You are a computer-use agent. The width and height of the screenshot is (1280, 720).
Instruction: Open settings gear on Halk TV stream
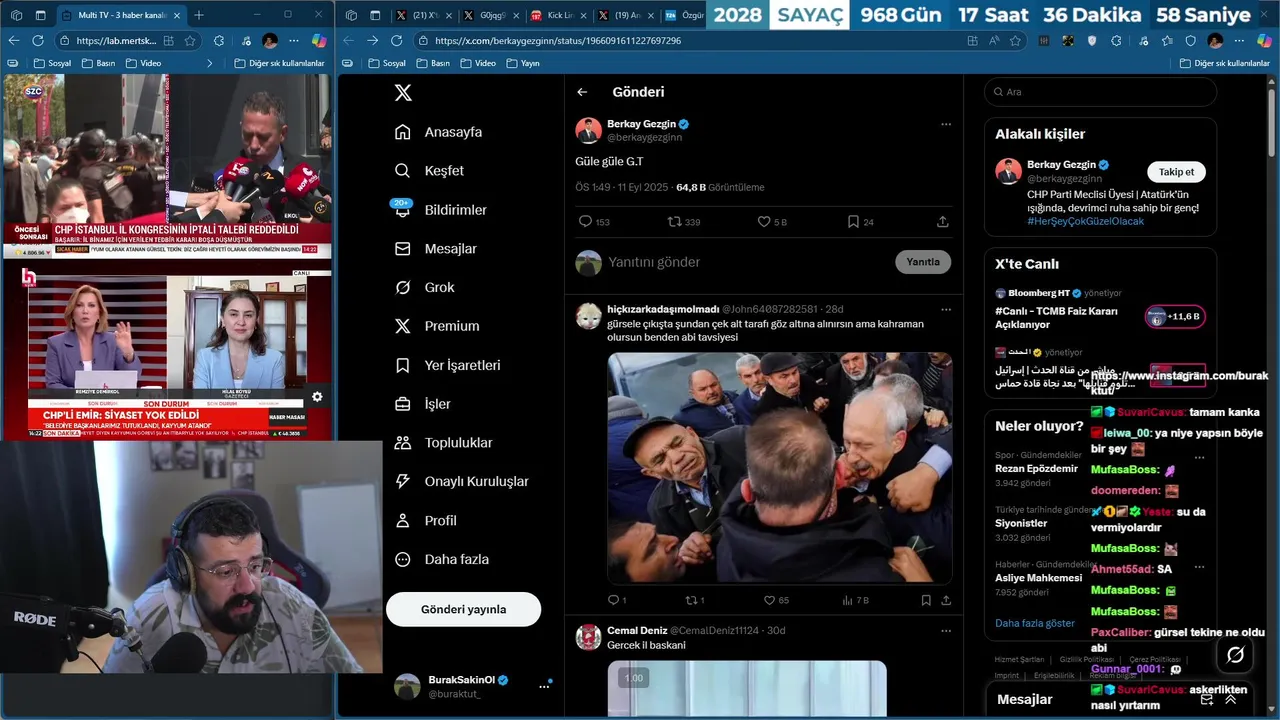[317, 397]
